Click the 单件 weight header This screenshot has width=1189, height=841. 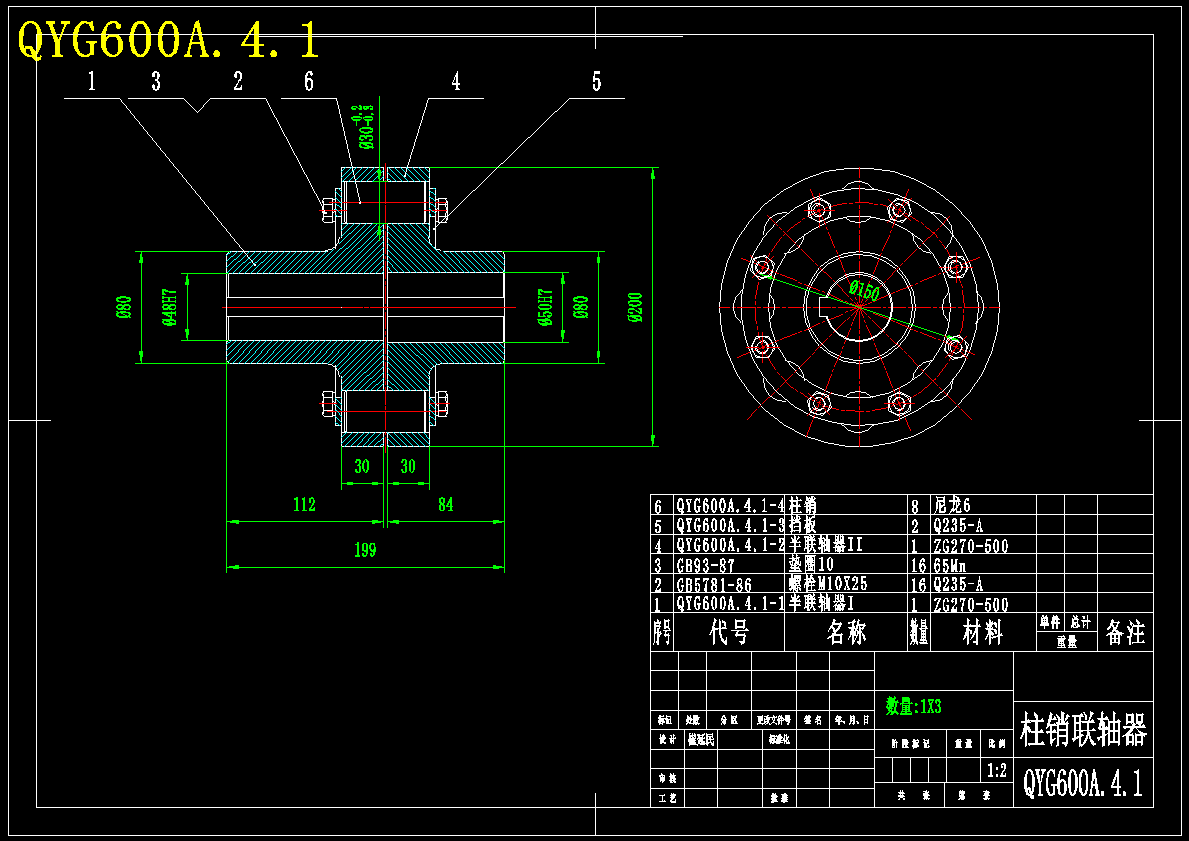click(x=1050, y=623)
